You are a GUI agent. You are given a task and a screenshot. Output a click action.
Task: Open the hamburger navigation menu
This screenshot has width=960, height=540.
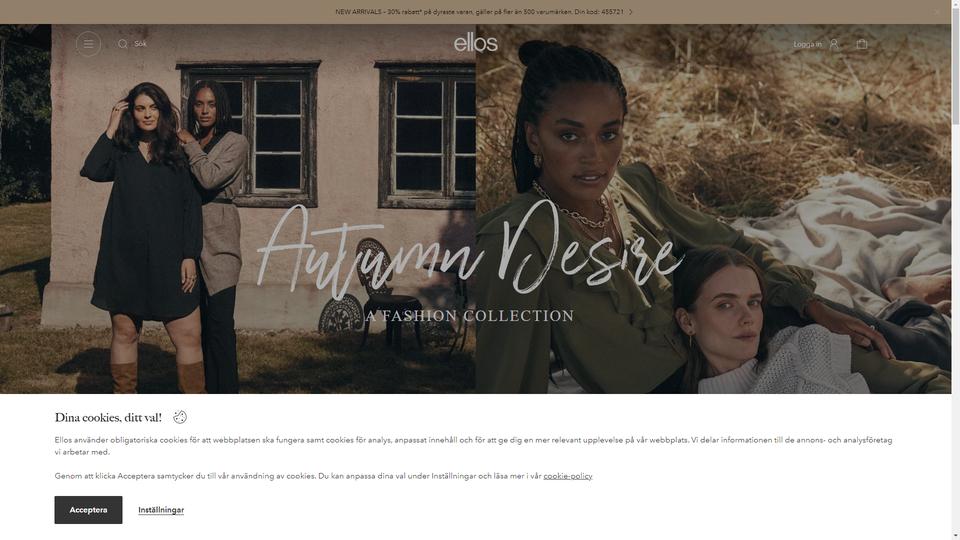88,44
